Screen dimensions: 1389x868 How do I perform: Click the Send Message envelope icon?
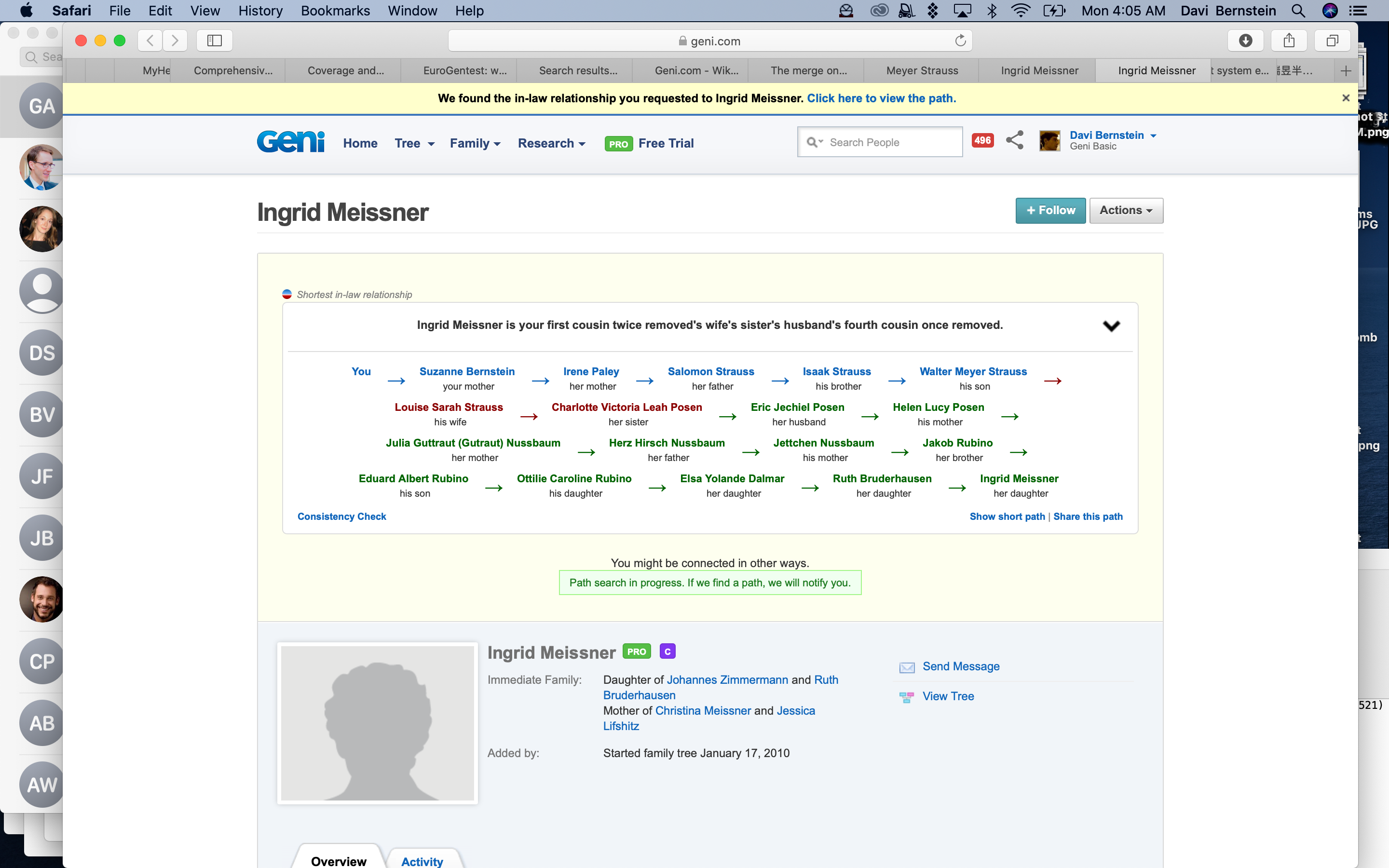pyautogui.click(x=907, y=667)
